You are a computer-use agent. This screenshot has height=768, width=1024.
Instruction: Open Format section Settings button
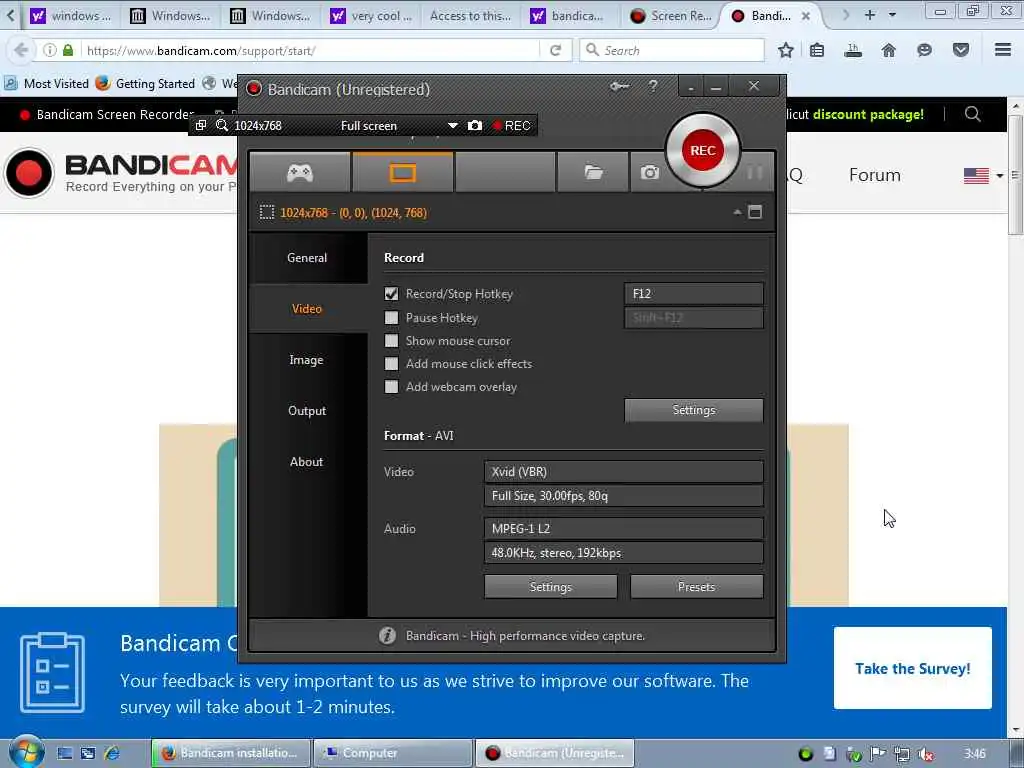[551, 586]
